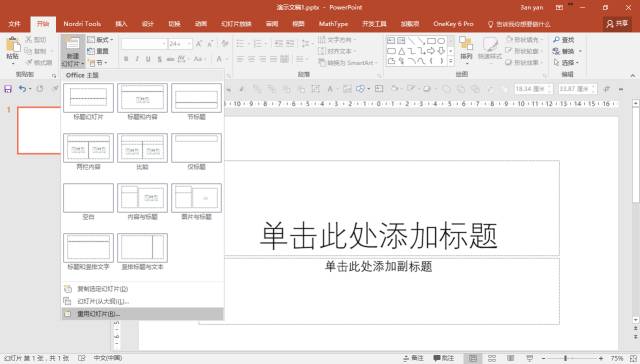Image resolution: width=640 pixels, height=364 pixels.
Task: Open the Select (选择) dropdown
Action: [567, 62]
